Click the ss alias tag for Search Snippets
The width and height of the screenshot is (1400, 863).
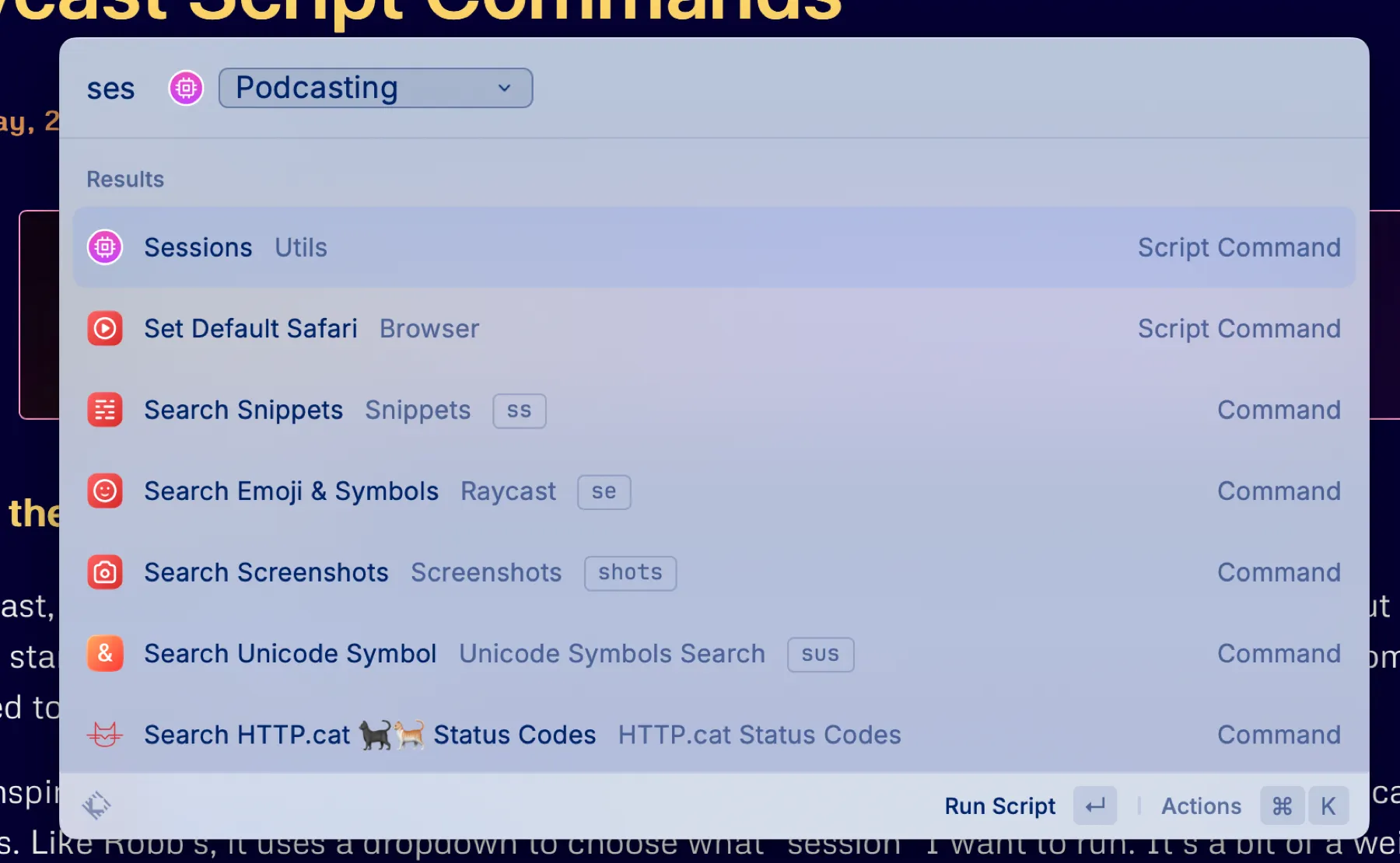519,411
